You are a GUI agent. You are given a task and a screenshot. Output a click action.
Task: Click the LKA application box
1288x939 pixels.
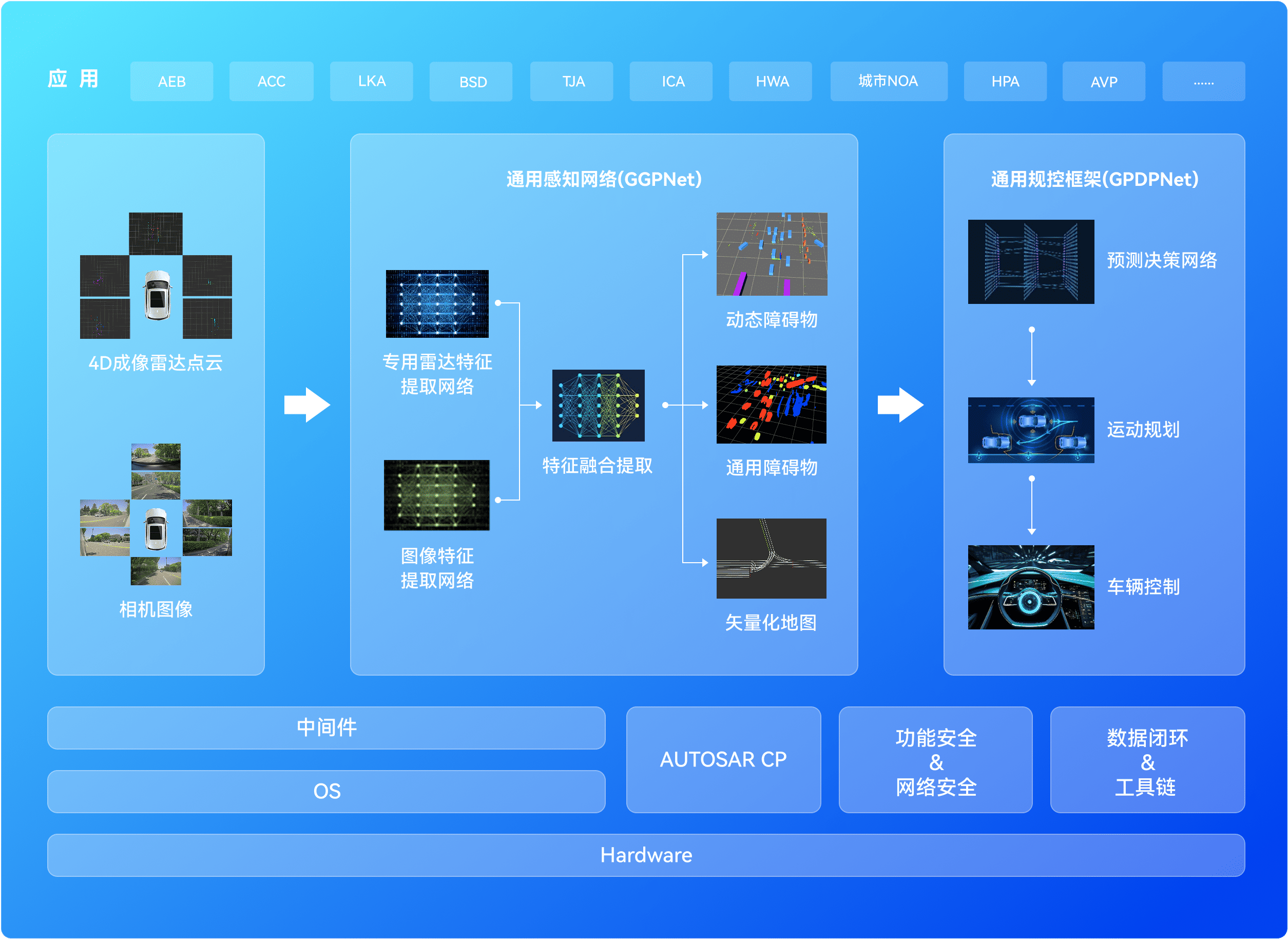[x=372, y=81]
